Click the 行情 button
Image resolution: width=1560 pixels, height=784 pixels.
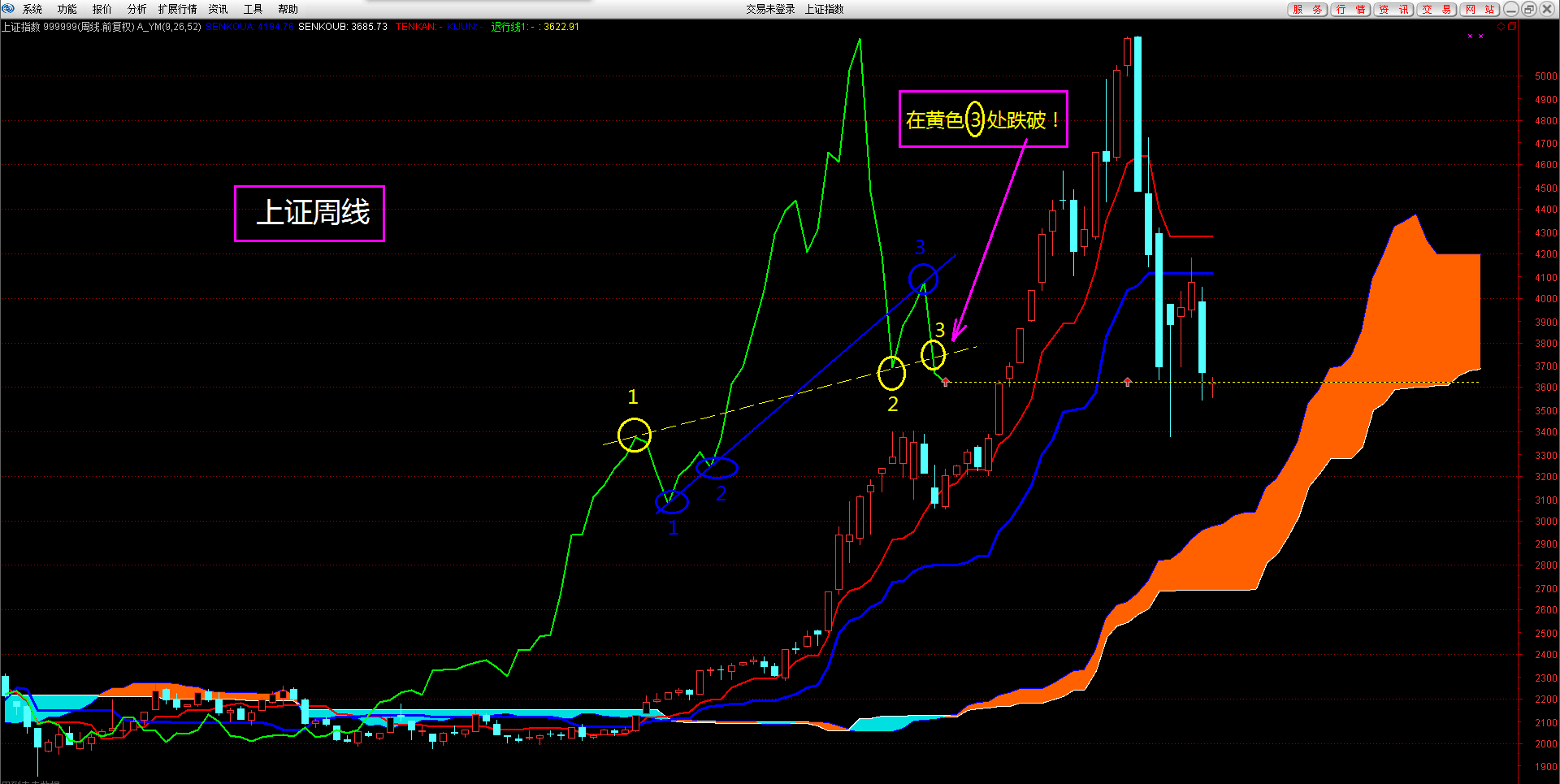tap(1351, 9)
